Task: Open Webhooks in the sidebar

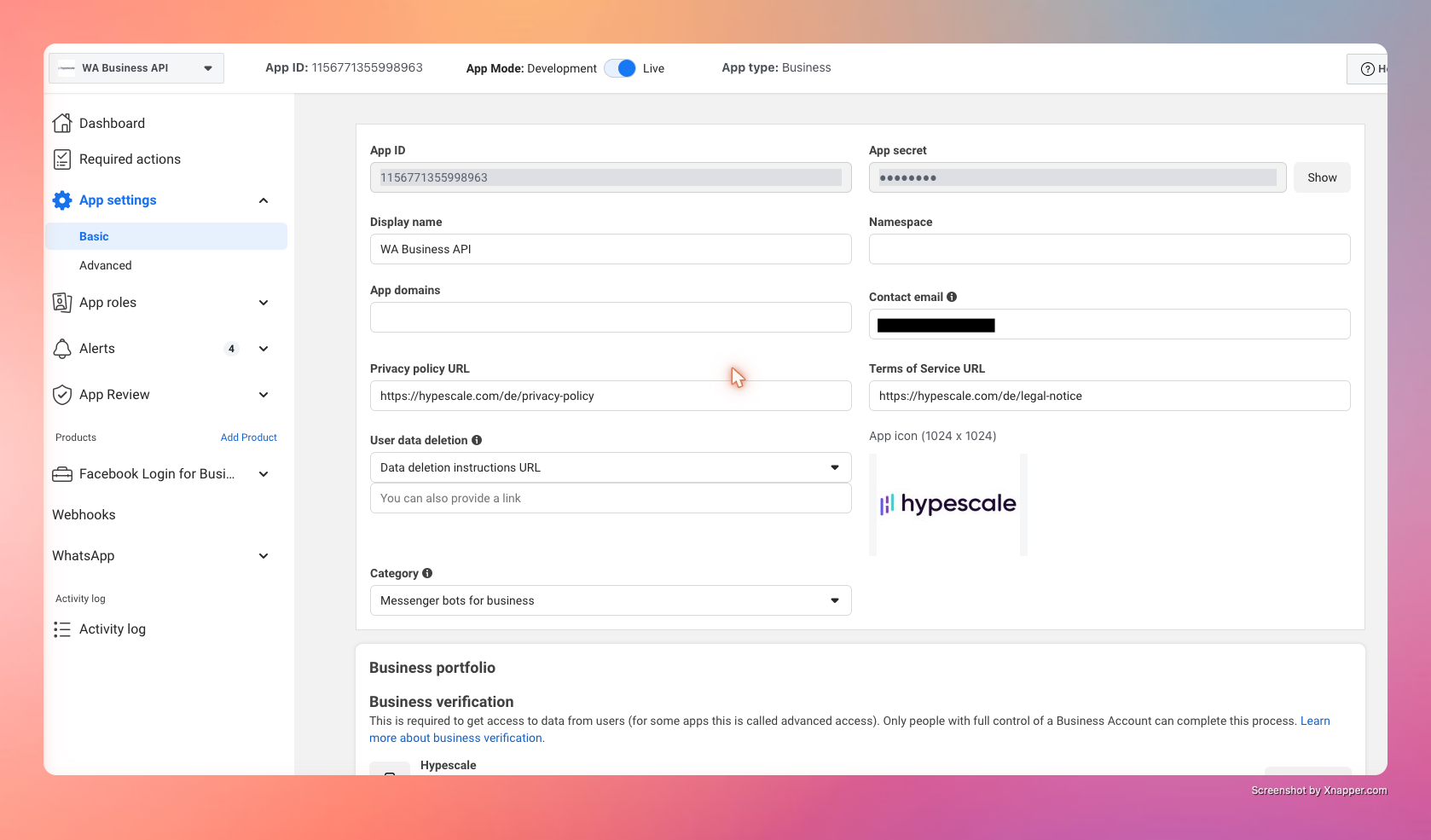Action: coord(84,515)
